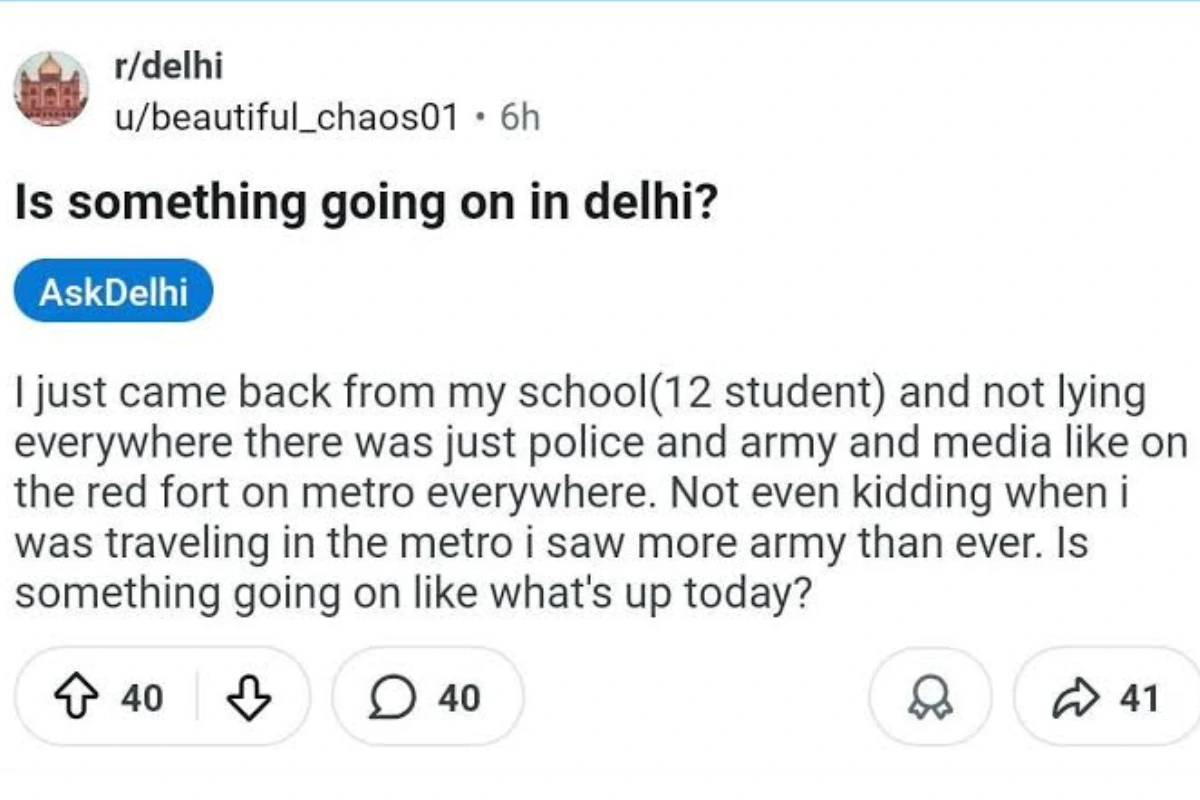Click the comment count beside the bubble
This screenshot has width=1200, height=800.
point(459,697)
